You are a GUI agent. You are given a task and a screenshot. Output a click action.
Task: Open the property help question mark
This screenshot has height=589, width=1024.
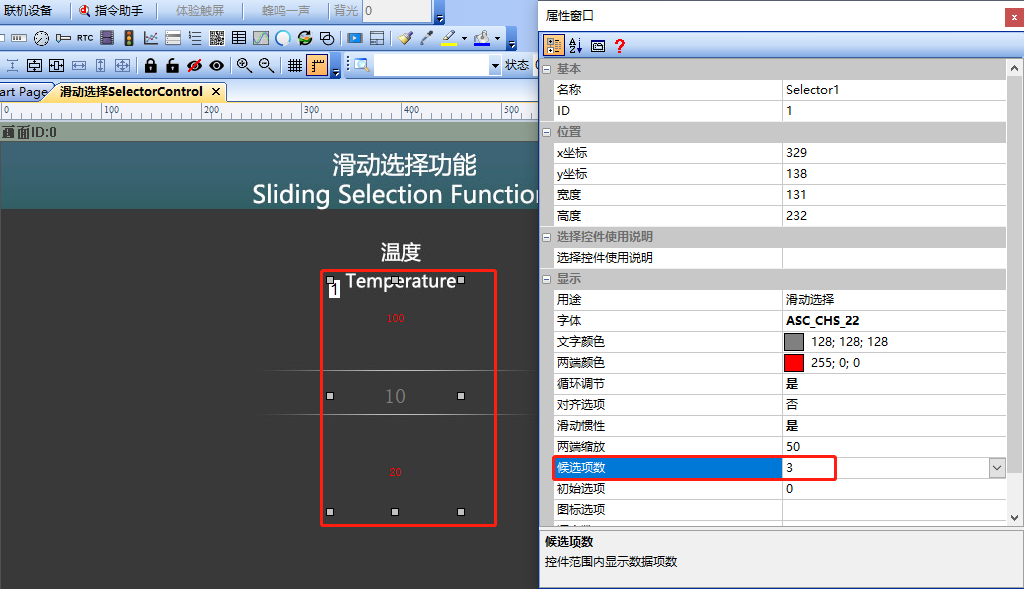pos(620,46)
